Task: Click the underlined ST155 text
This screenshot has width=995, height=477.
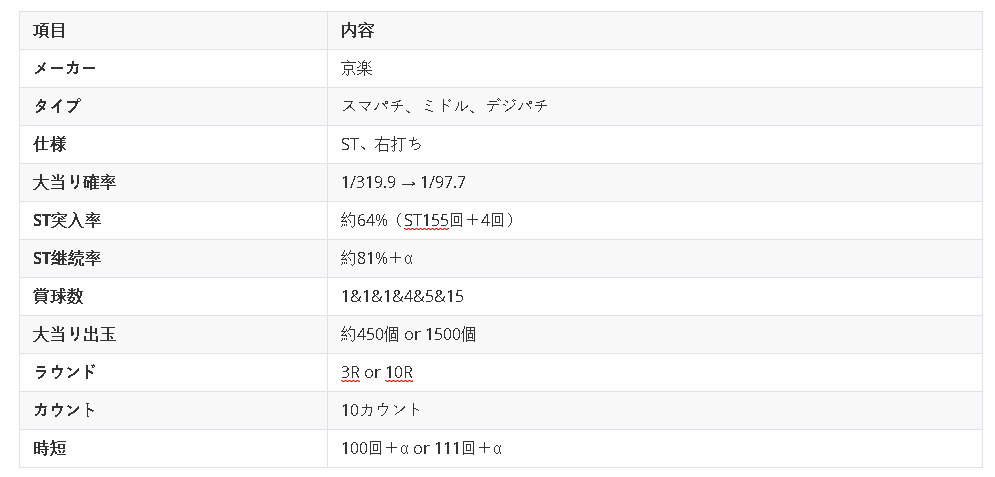Action: (427, 221)
